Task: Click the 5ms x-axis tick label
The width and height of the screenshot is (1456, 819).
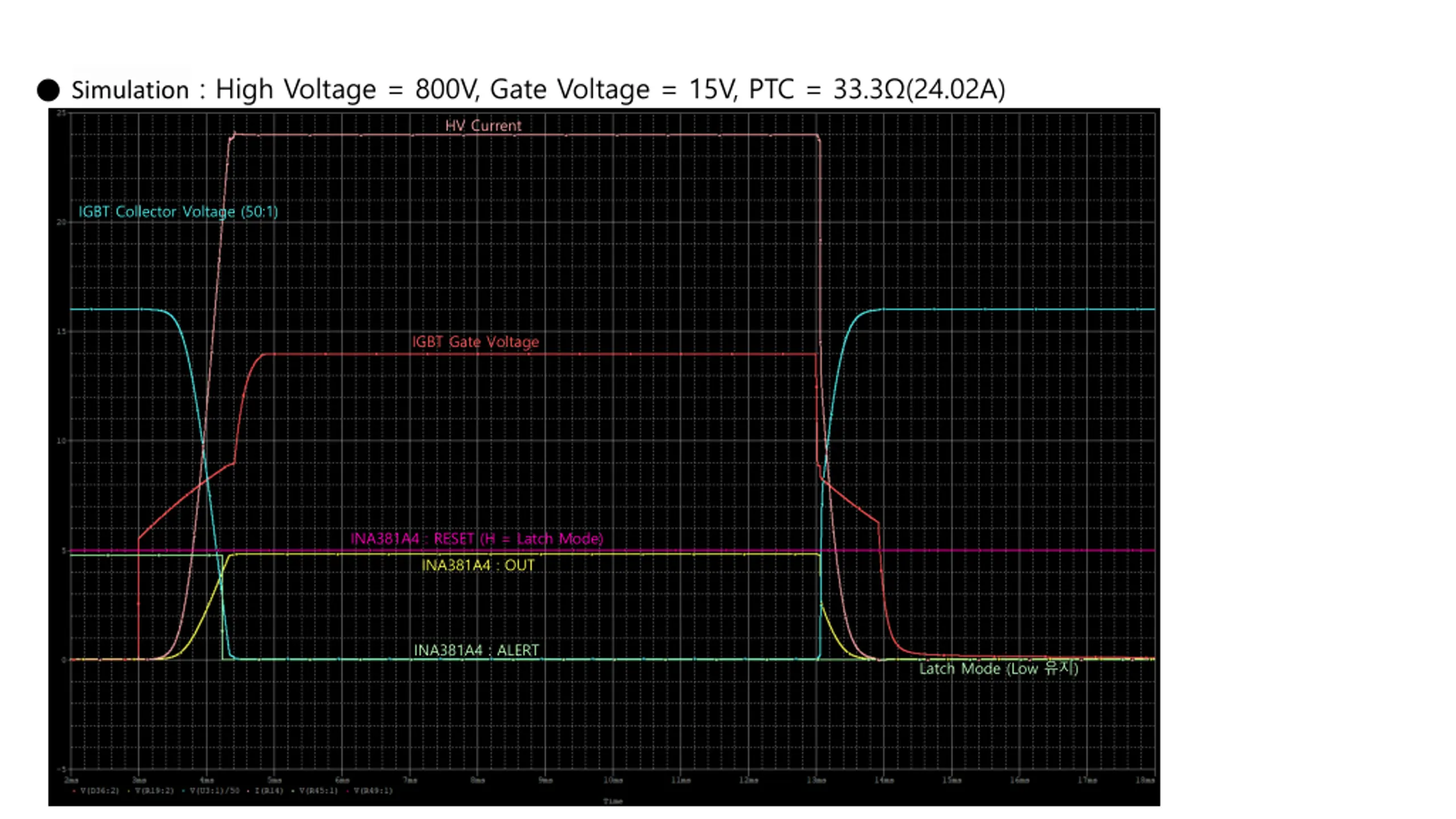Action: 275,780
